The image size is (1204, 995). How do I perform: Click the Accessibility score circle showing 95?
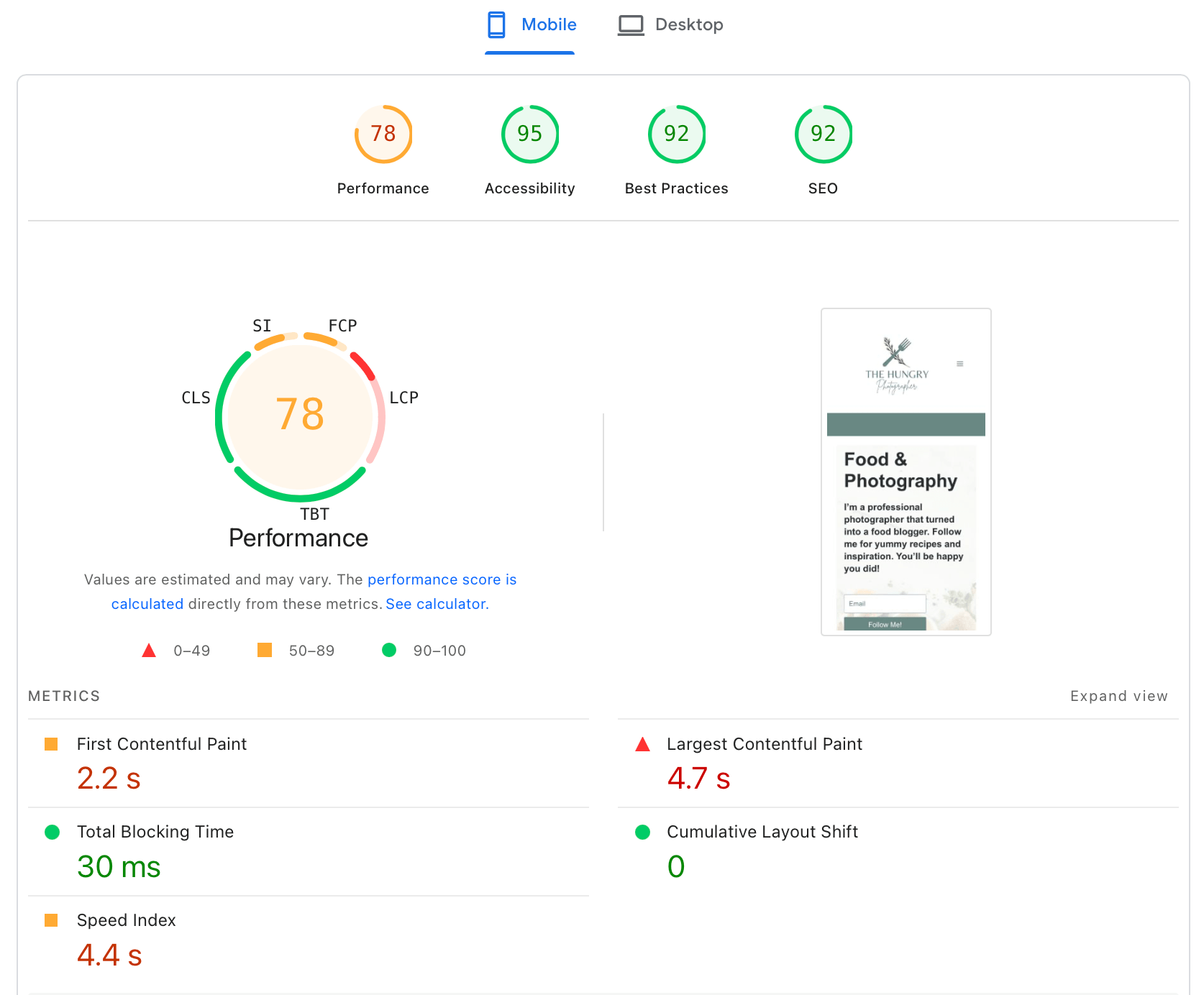pyautogui.click(x=529, y=134)
